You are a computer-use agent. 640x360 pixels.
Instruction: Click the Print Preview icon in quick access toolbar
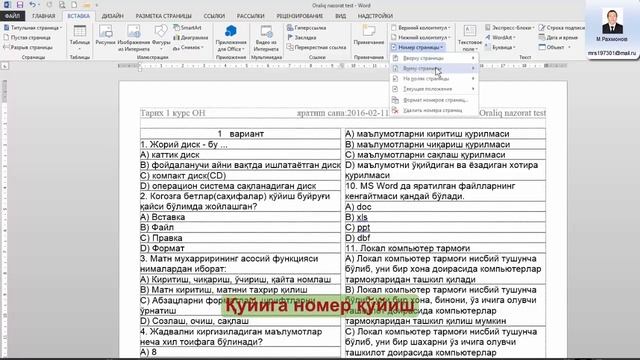[x=62, y=5]
